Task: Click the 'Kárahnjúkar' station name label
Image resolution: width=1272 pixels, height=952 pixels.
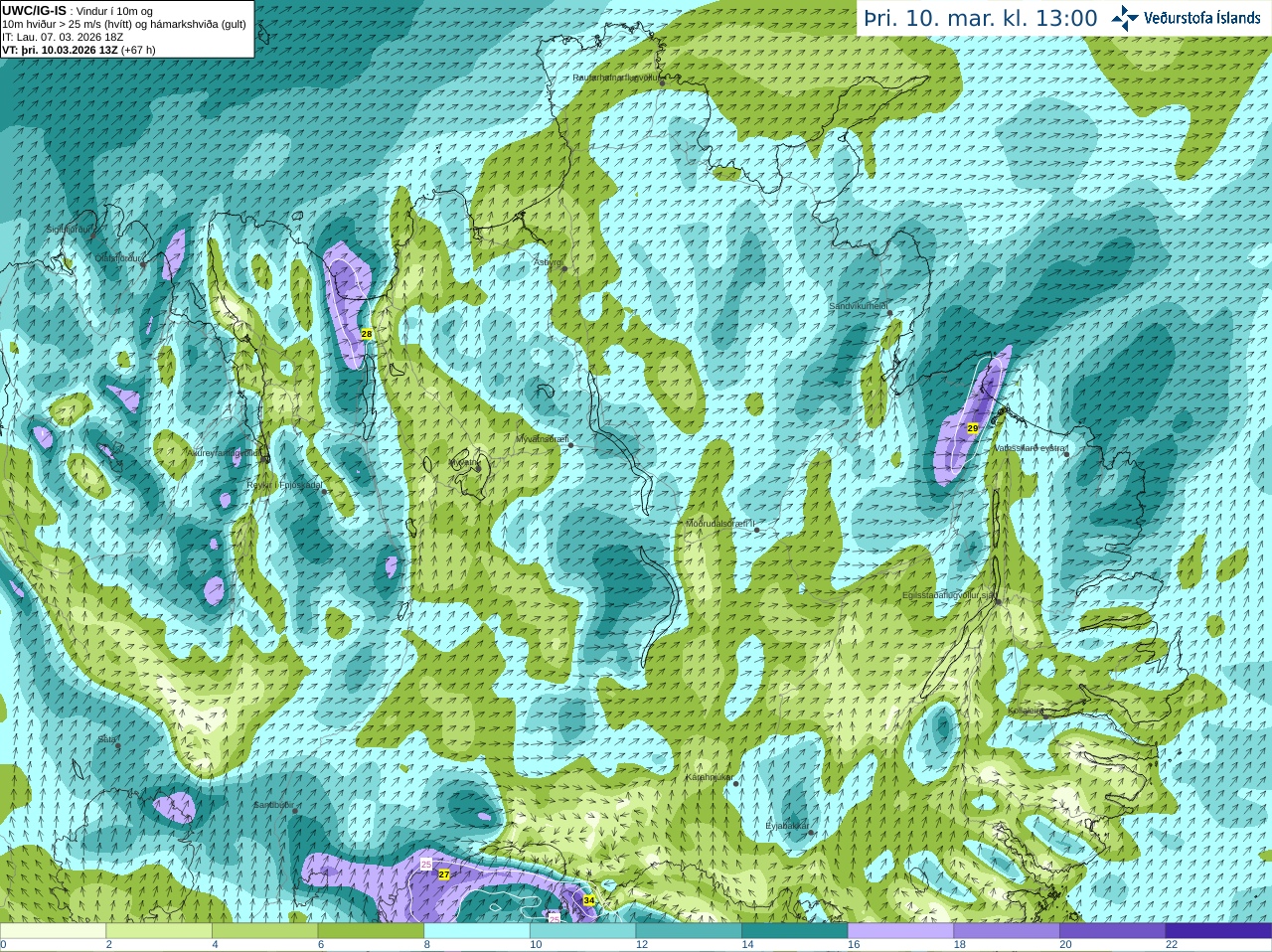Action: point(710,777)
